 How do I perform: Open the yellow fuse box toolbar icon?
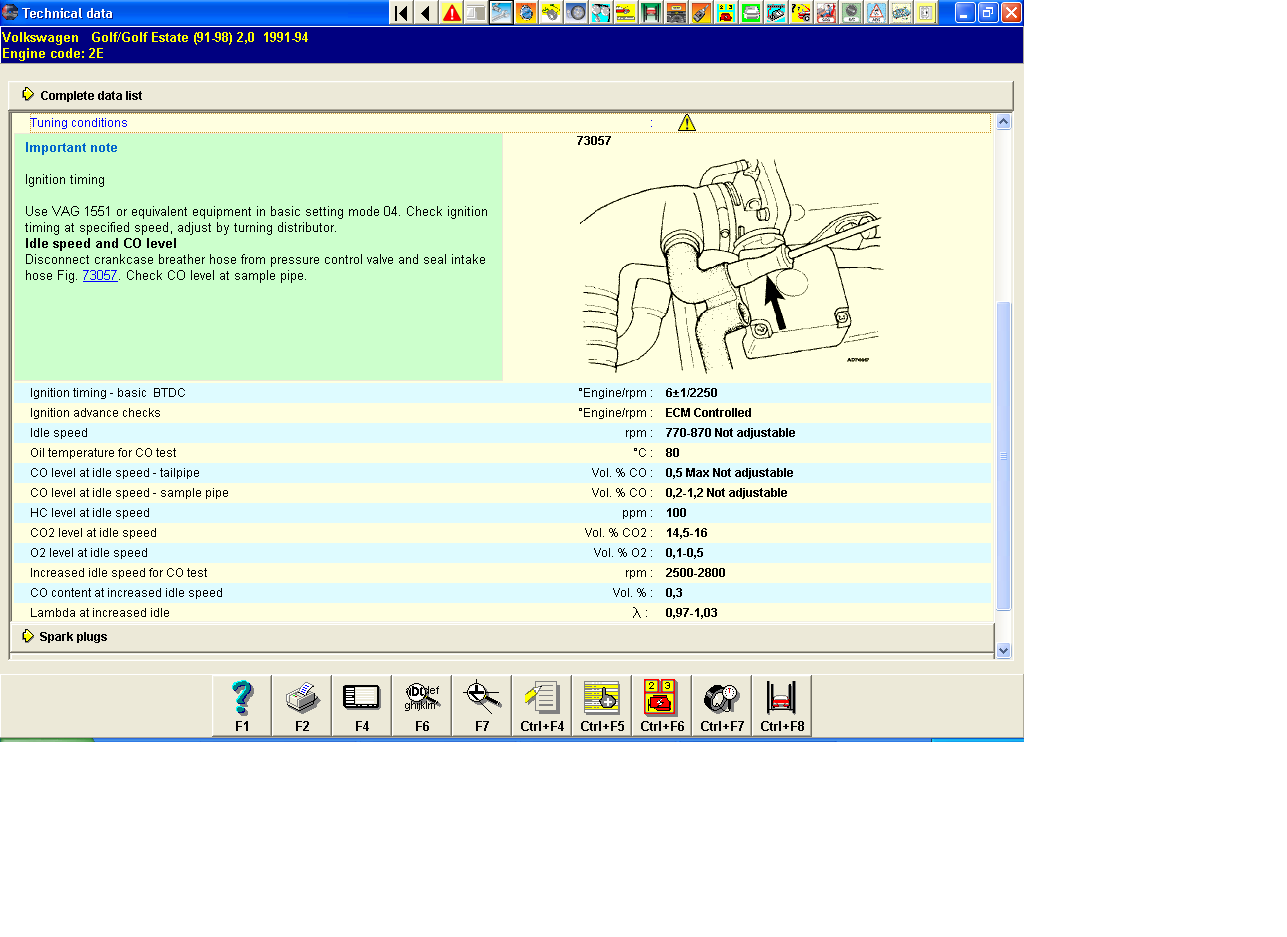tap(726, 13)
